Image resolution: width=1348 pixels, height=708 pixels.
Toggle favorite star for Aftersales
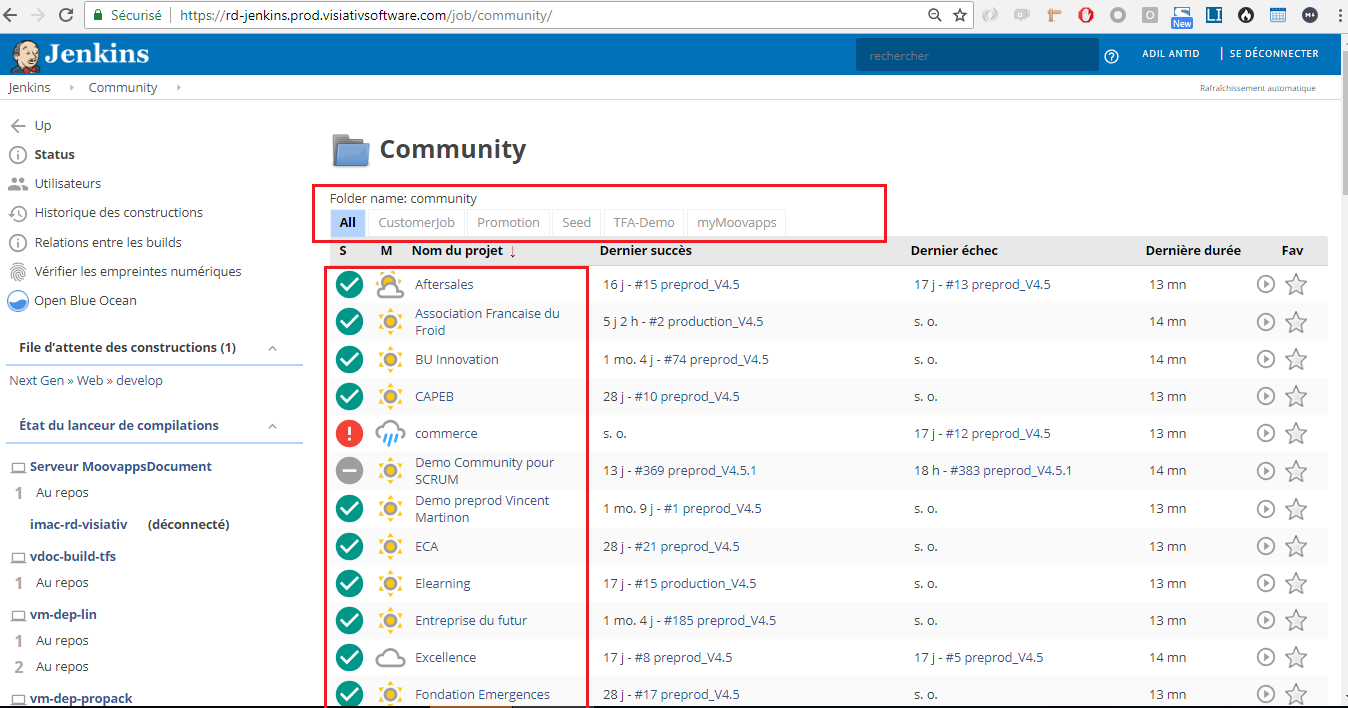[1296, 284]
